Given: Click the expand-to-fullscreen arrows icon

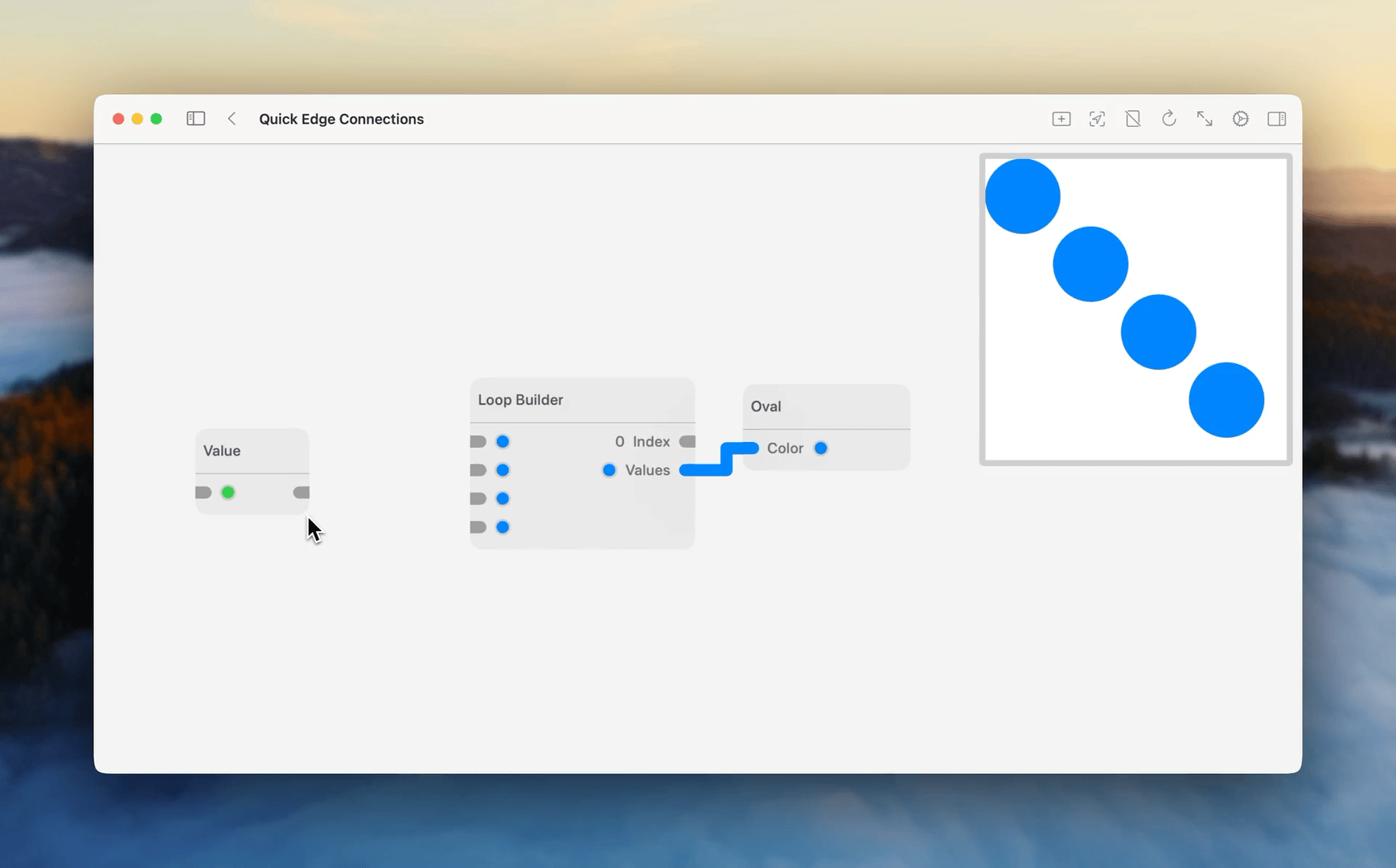Looking at the screenshot, I should [1205, 118].
